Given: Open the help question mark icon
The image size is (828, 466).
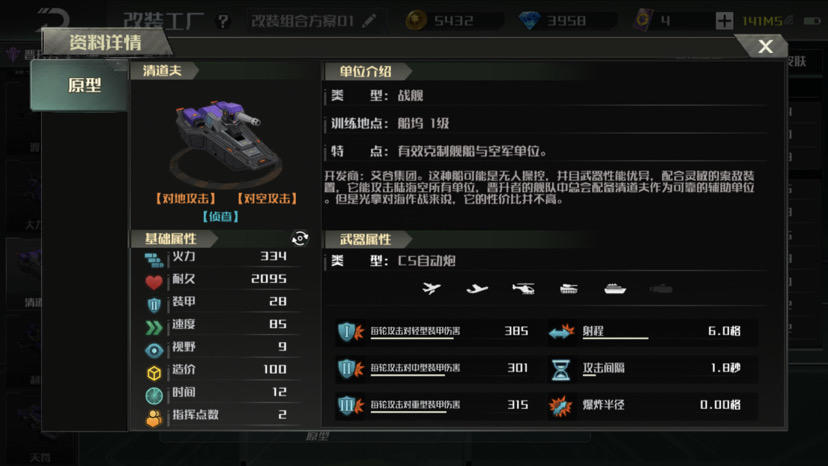Looking at the screenshot, I should click(223, 21).
